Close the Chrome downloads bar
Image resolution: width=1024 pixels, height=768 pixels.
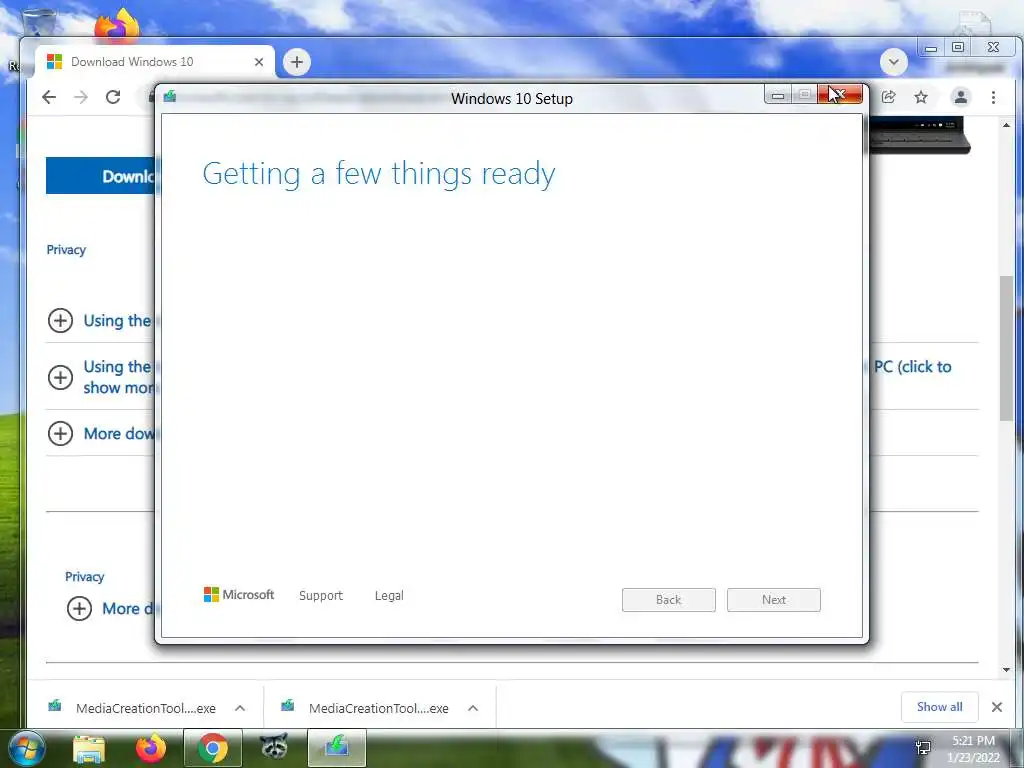[997, 707]
